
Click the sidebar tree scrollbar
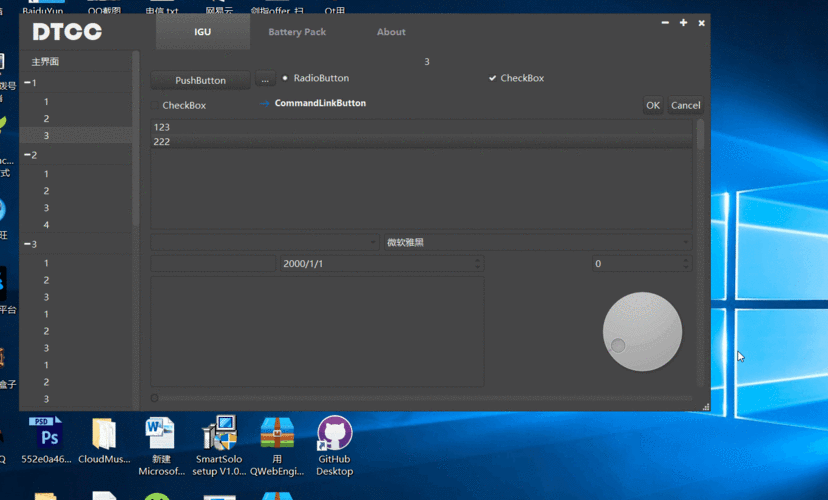[x=136, y=138]
